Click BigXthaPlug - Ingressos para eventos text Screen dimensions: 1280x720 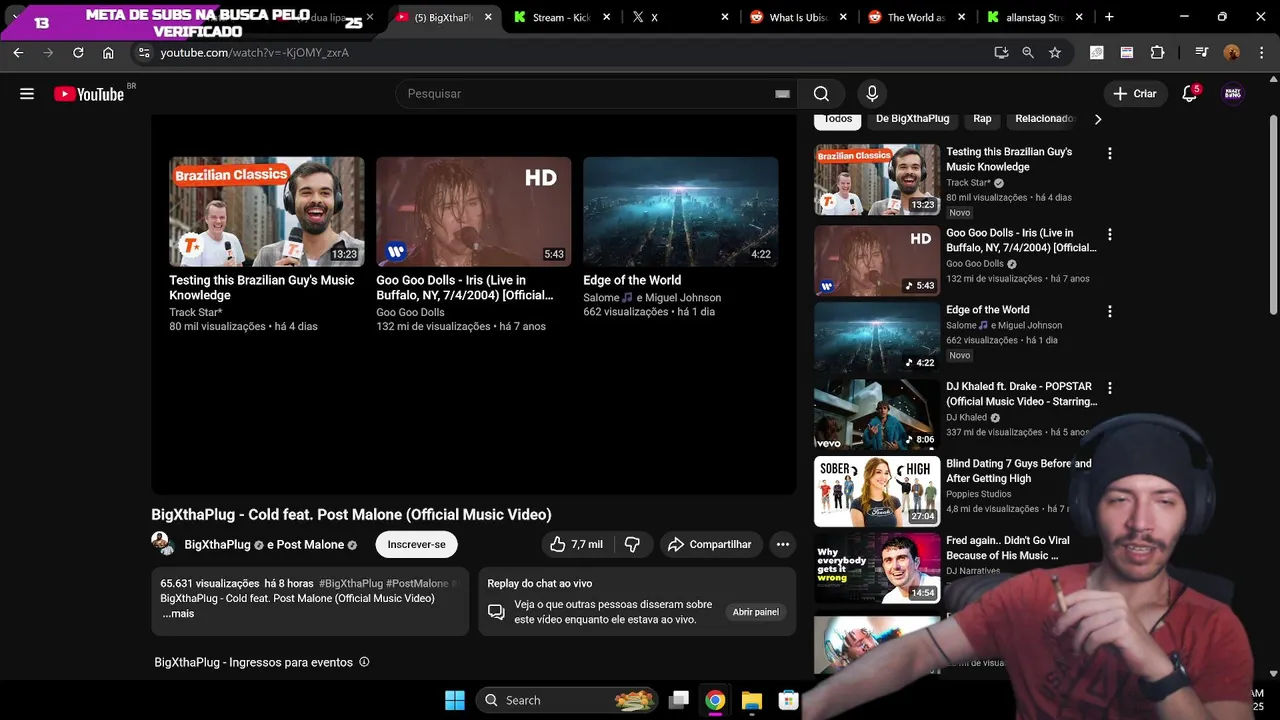[x=254, y=662]
